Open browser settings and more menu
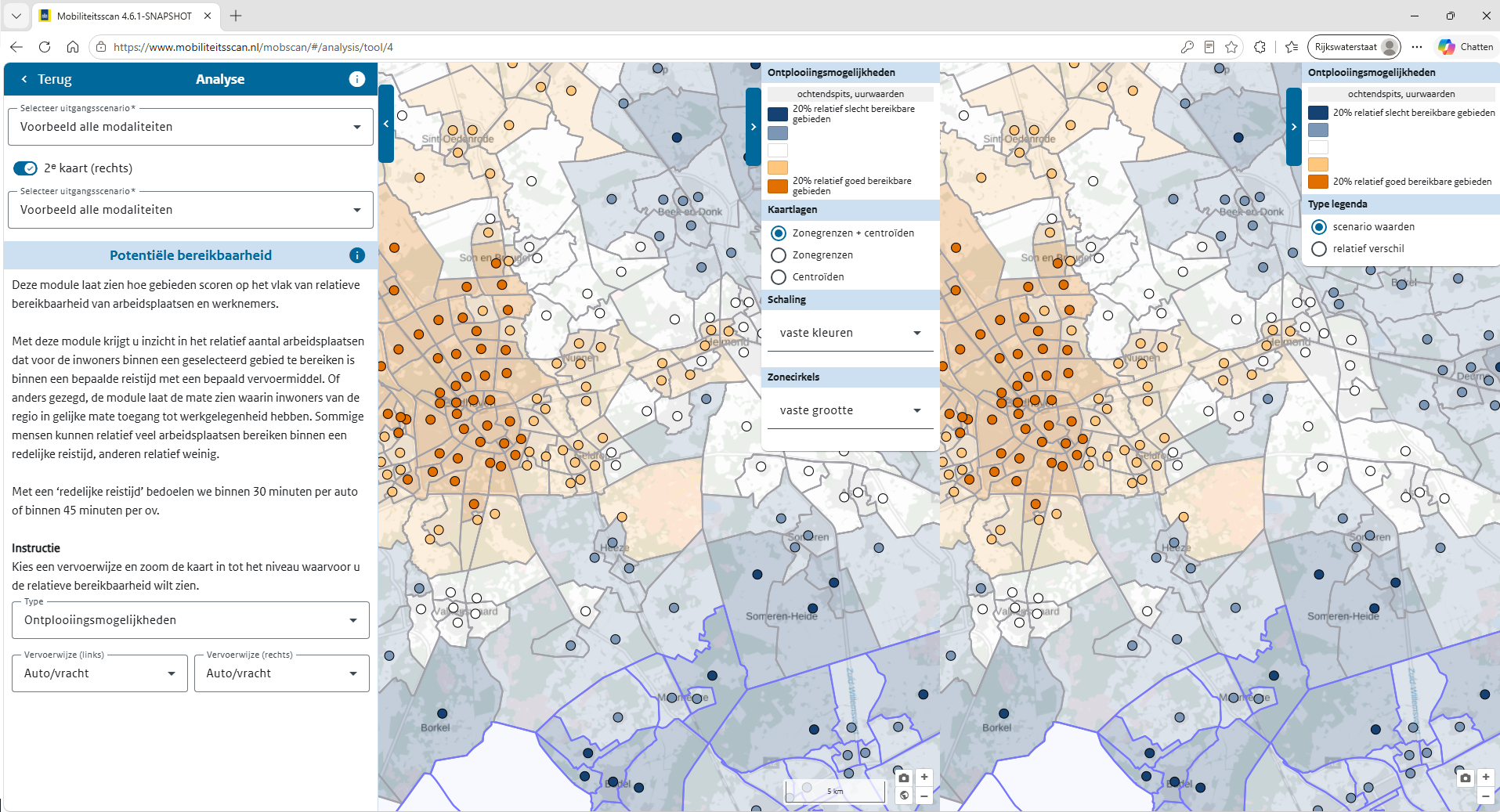 [1417, 47]
